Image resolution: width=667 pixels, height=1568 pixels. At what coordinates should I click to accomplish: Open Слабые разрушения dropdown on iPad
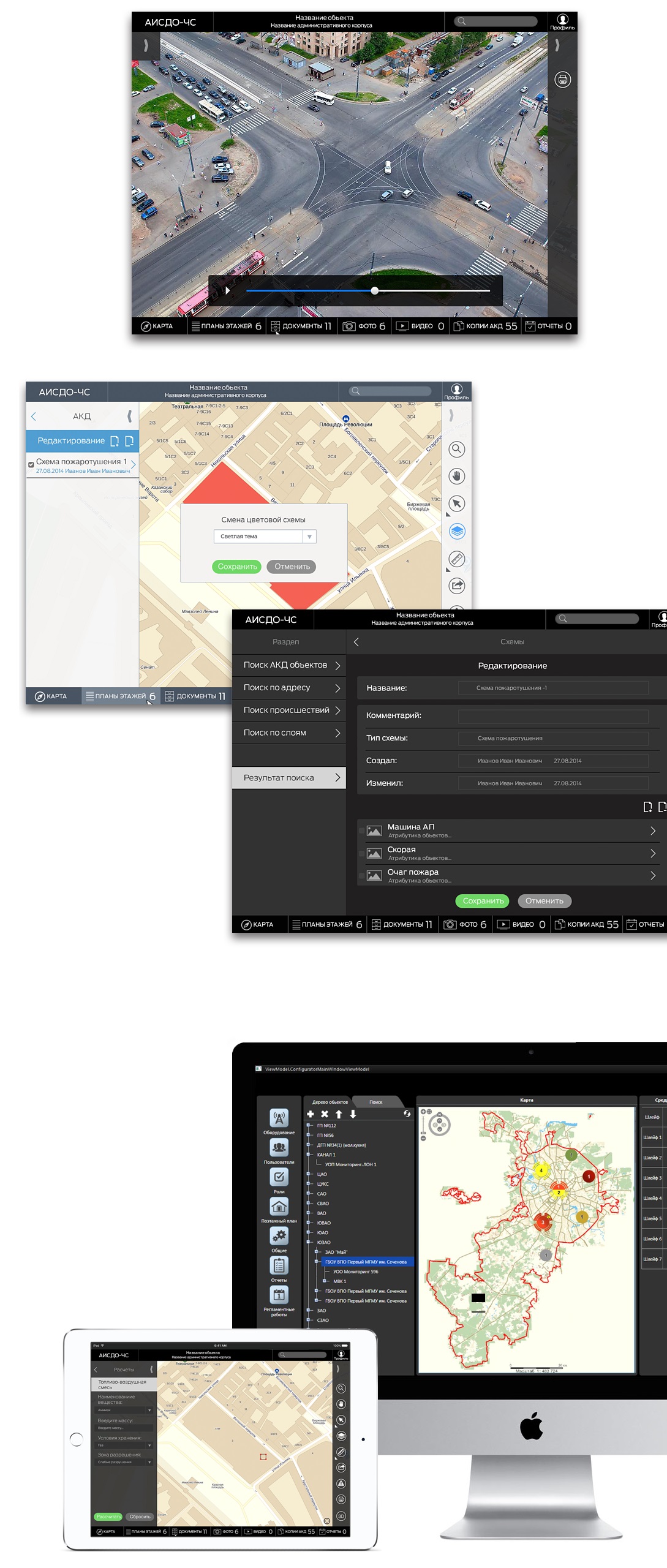(124, 1462)
